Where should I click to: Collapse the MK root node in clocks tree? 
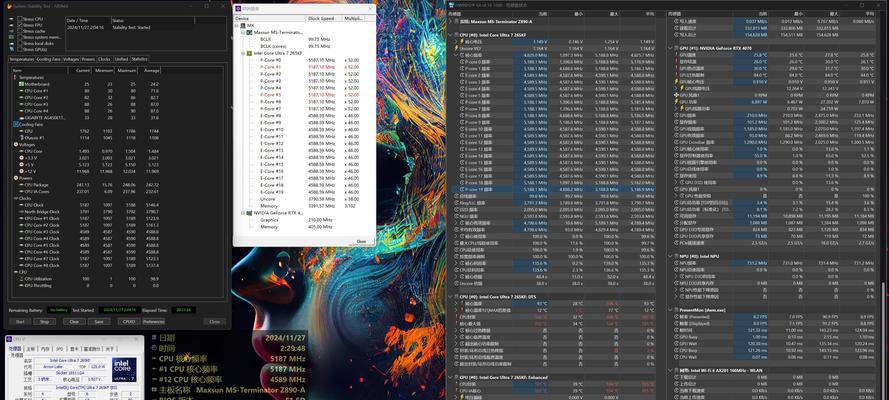[x=237, y=25]
